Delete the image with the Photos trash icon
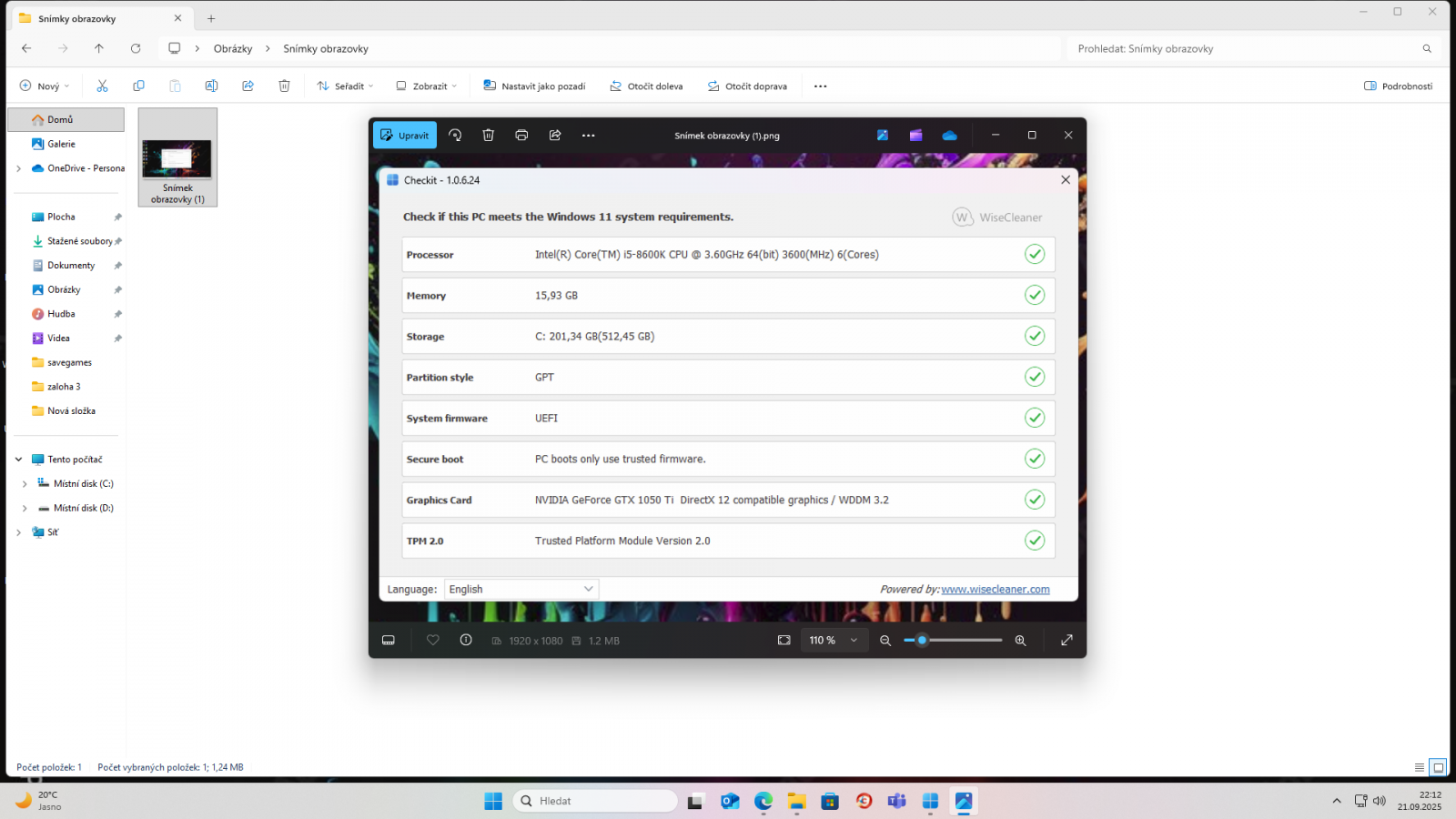1456x819 pixels. pos(489,136)
